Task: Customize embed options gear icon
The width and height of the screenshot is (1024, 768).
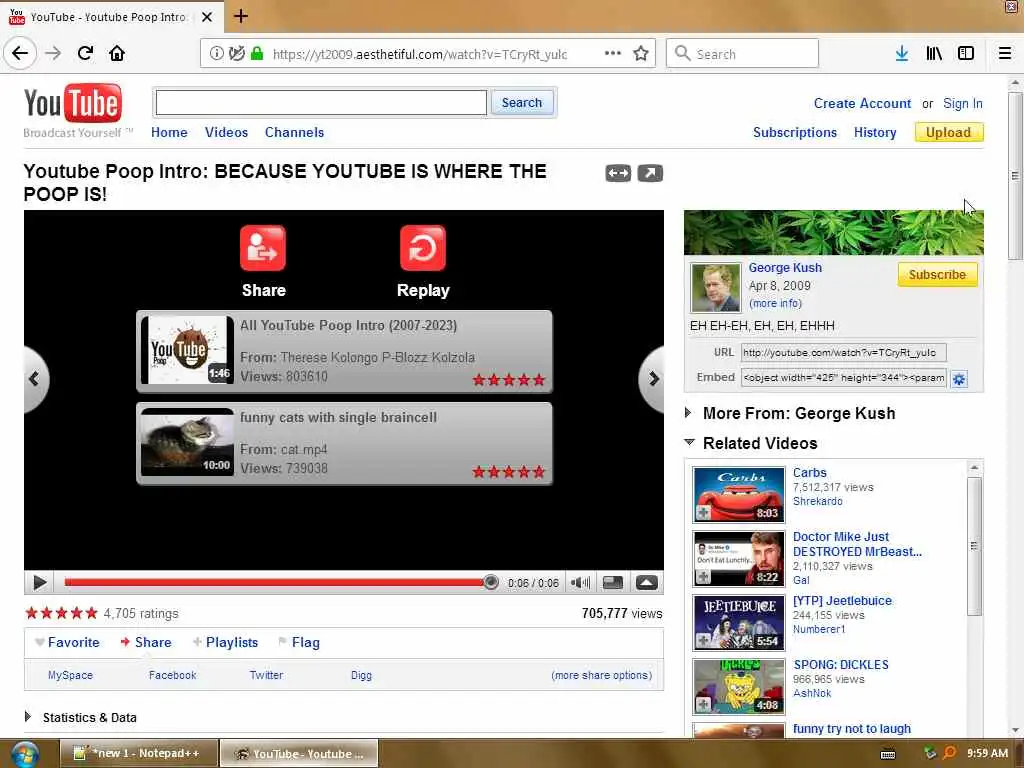Action: click(959, 379)
